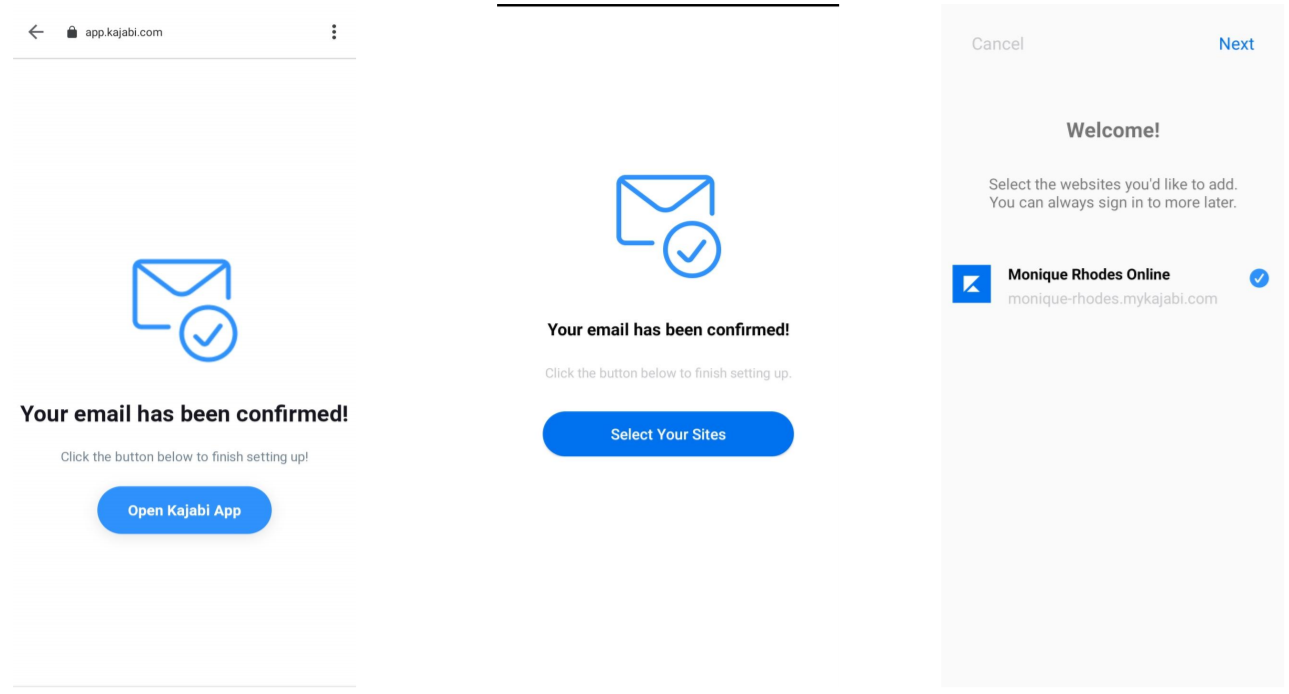Click the gray subtitle above Select Your Sites
The width and height of the screenshot is (1289, 694).
click(x=668, y=374)
